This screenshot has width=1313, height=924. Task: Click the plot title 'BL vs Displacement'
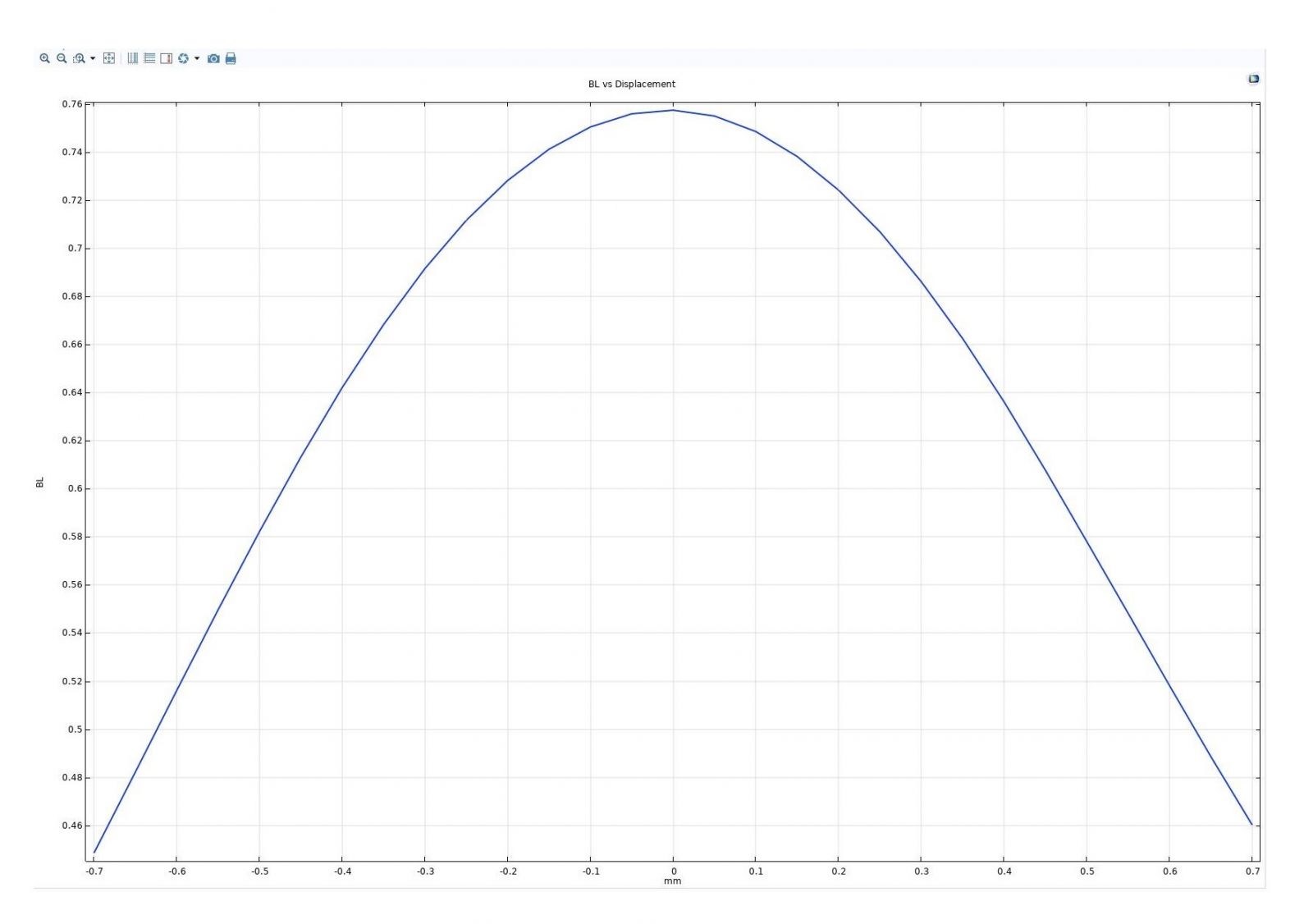(x=631, y=84)
